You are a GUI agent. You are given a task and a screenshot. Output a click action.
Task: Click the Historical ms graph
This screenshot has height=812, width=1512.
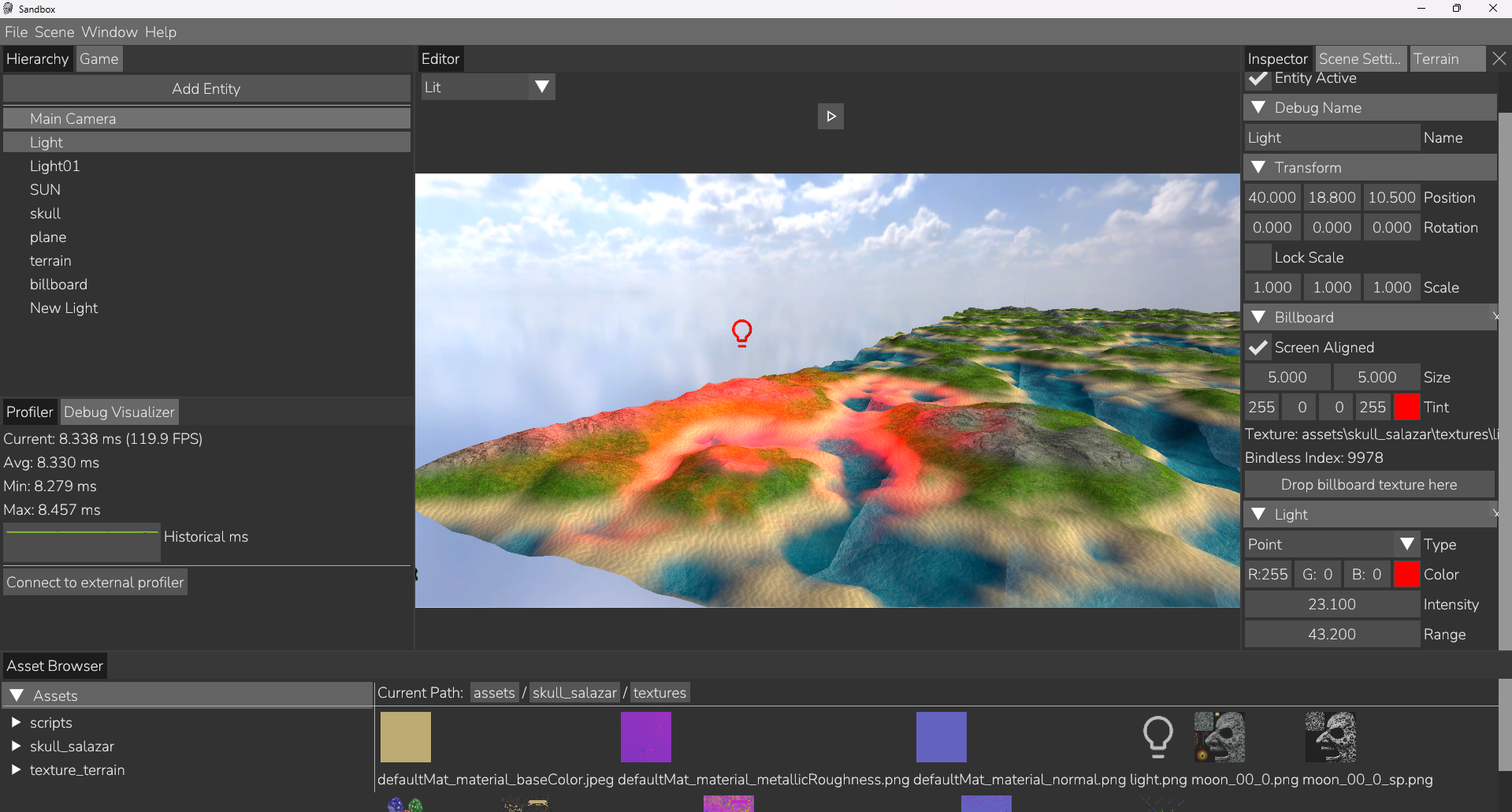[82, 542]
